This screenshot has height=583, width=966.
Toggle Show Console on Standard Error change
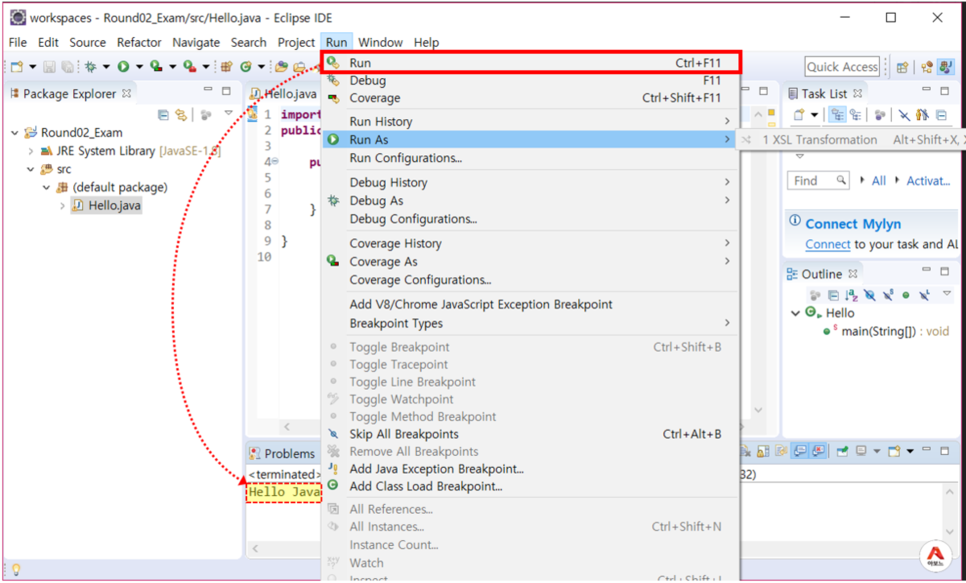tap(818, 451)
